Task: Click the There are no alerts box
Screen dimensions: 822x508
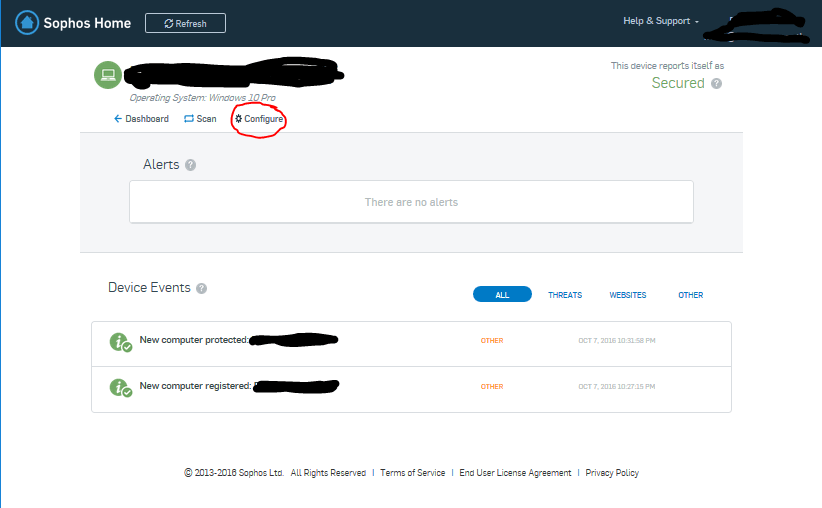Action: tap(412, 202)
